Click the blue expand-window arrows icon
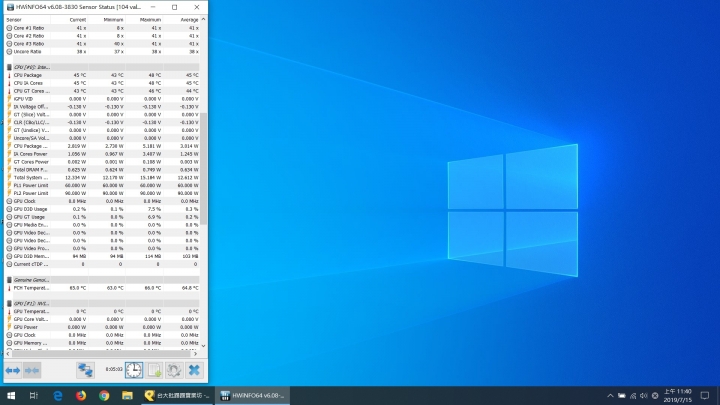 13,370
